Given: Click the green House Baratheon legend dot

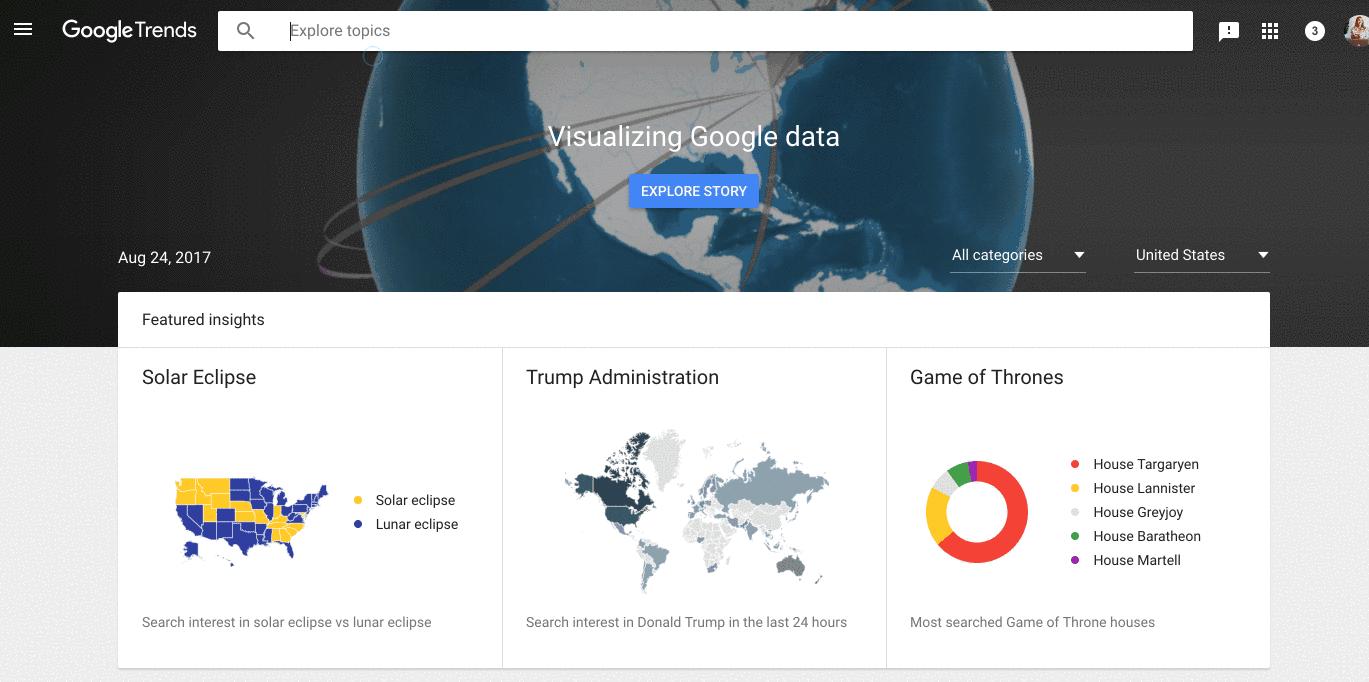Looking at the screenshot, I should tap(1075, 536).
